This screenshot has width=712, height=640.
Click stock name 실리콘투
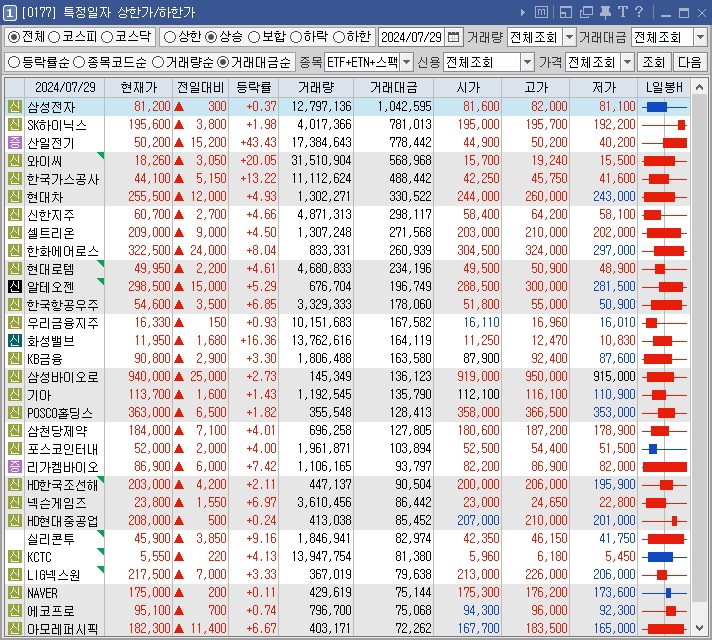pyautogui.click(x=50, y=539)
